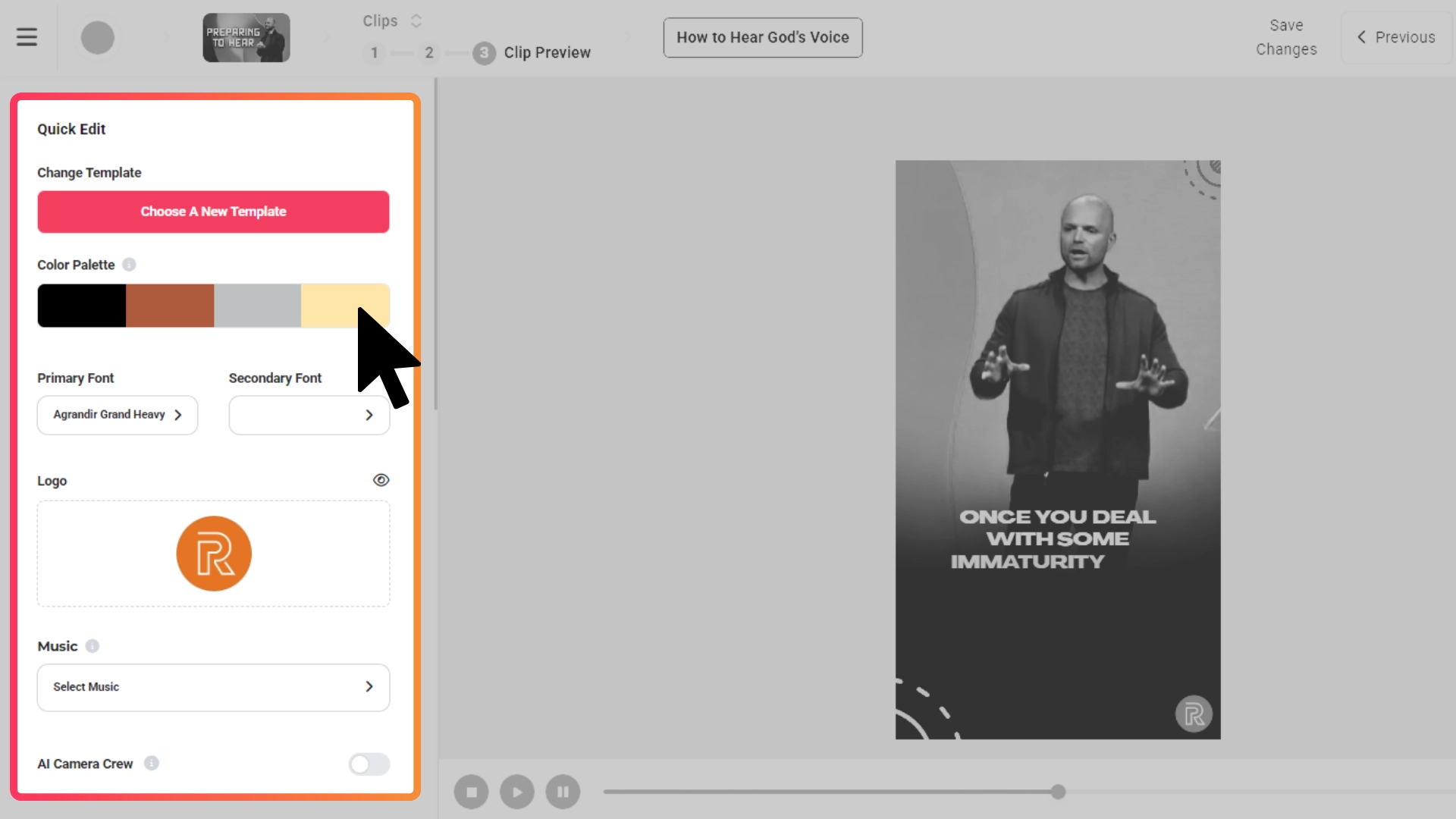Play the clip preview
The width and height of the screenshot is (1456, 819).
[517, 792]
